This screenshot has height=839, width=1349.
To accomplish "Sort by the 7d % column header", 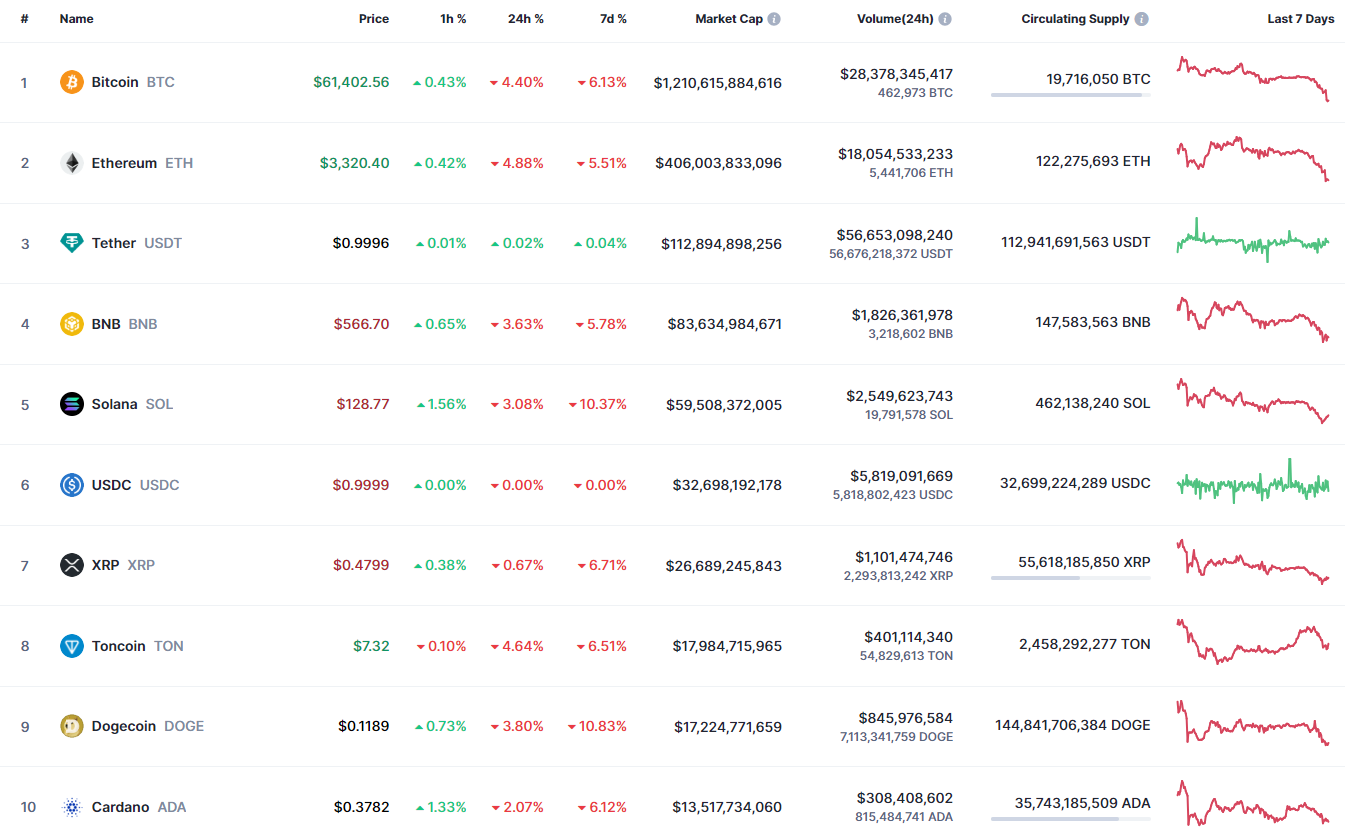I will click(613, 19).
